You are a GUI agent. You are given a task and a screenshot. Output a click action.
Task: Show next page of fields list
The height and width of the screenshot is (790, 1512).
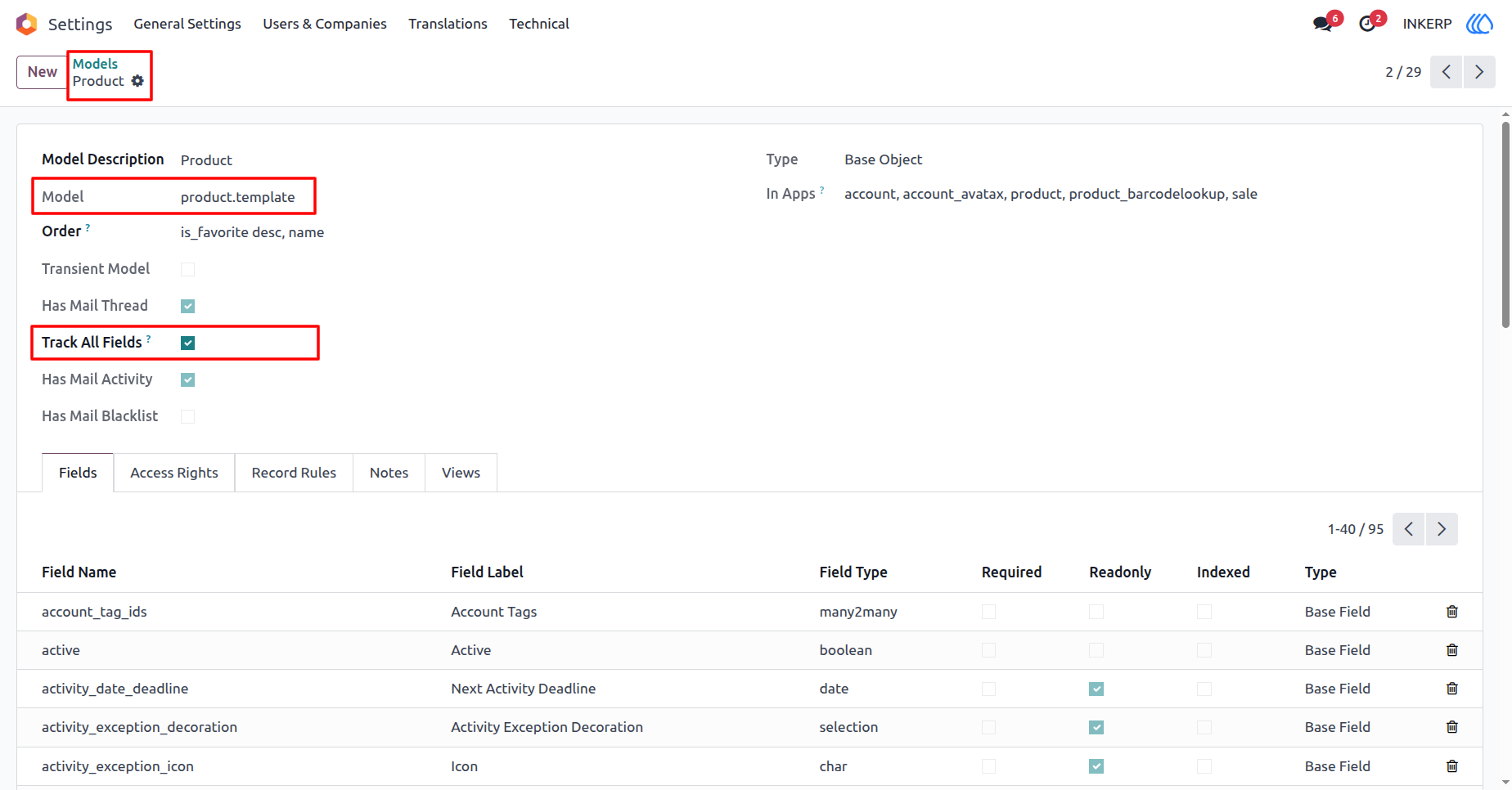coord(1442,529)
